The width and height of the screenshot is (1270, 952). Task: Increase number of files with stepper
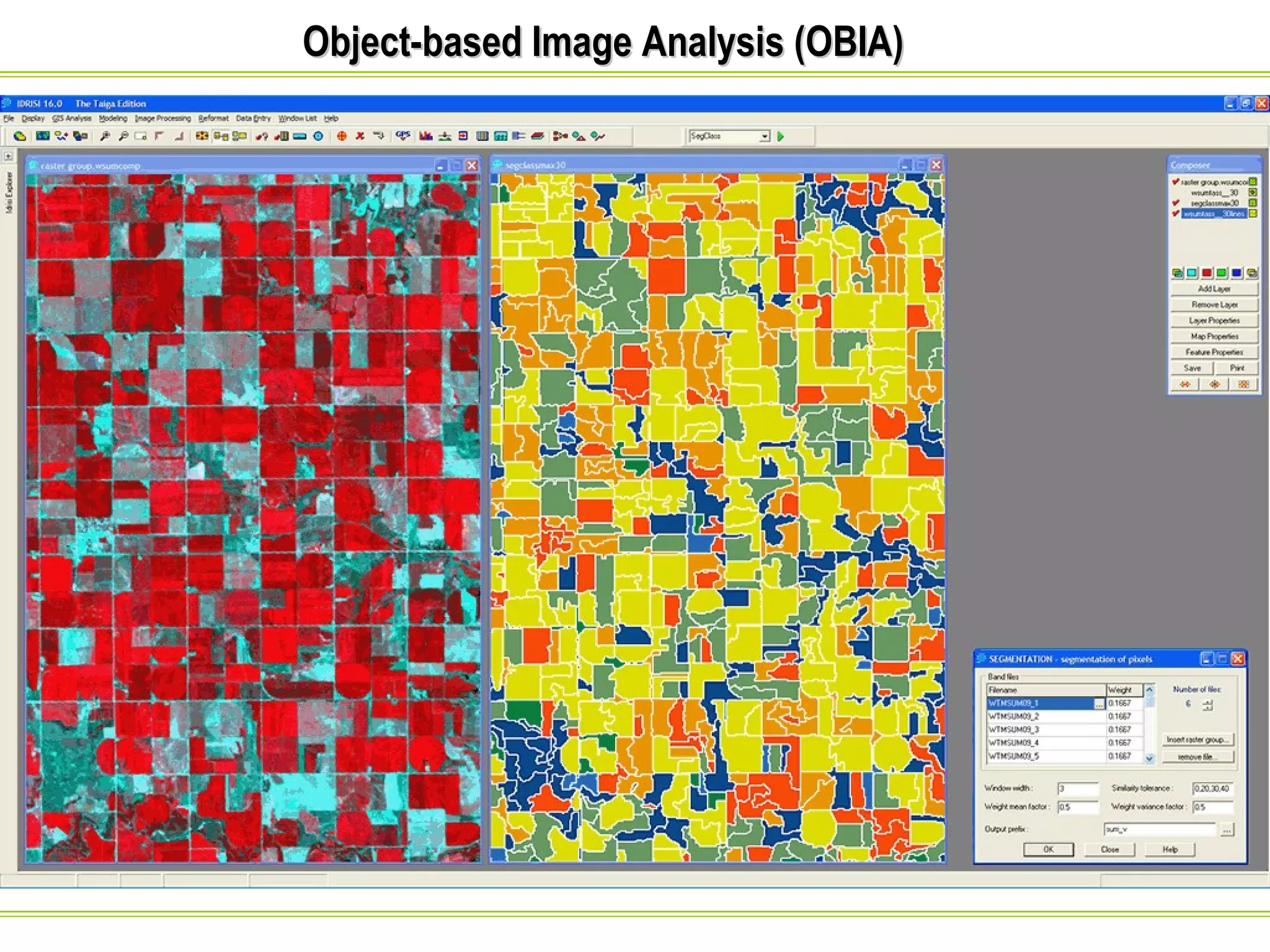click(1207, 702)
